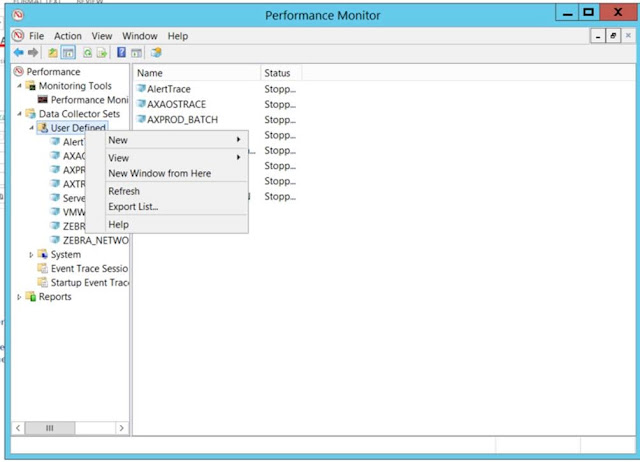Select the AlertTrace row in the list

216,89
